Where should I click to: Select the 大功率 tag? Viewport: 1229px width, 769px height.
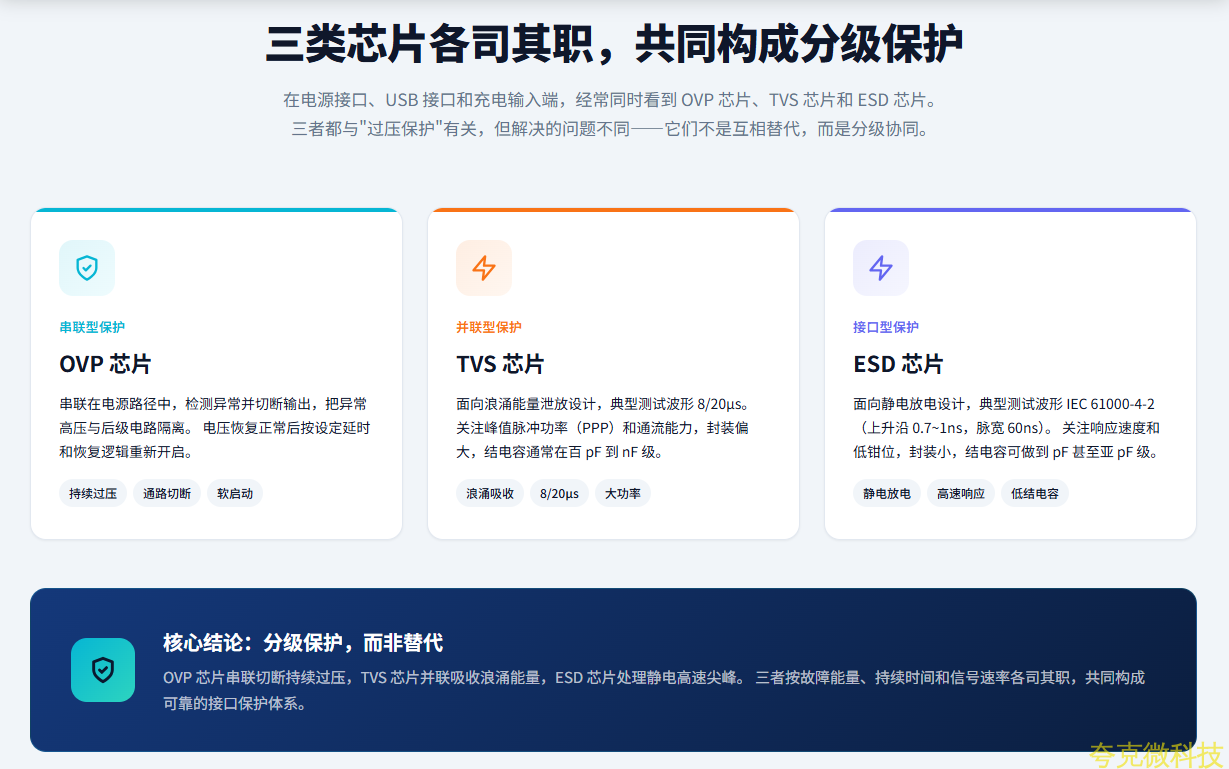tap(623, 493)
